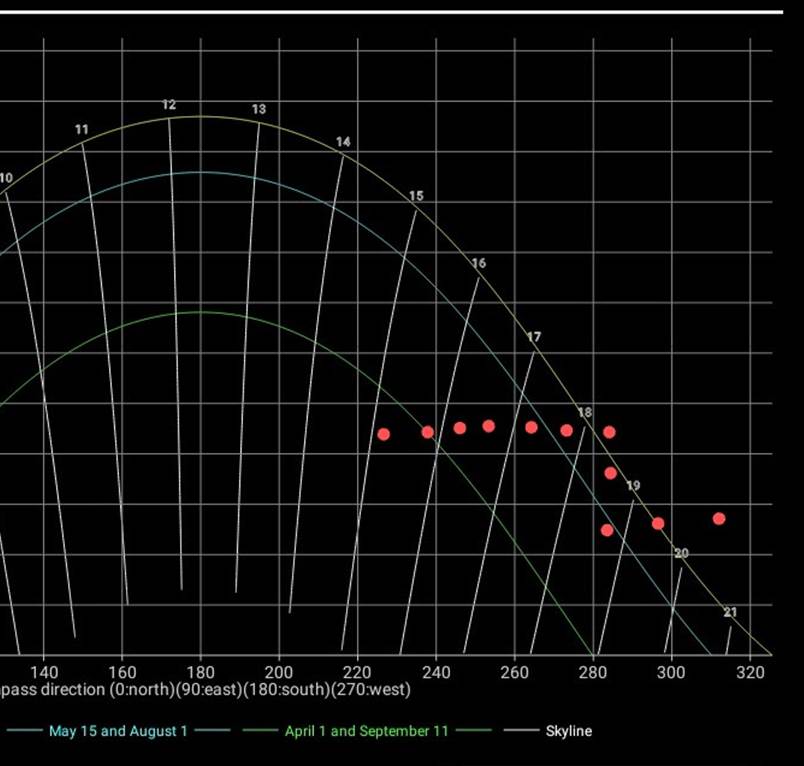The image size is (804, 766).
Task: Tap the hour 21 marker label
Action: (730, 612)
